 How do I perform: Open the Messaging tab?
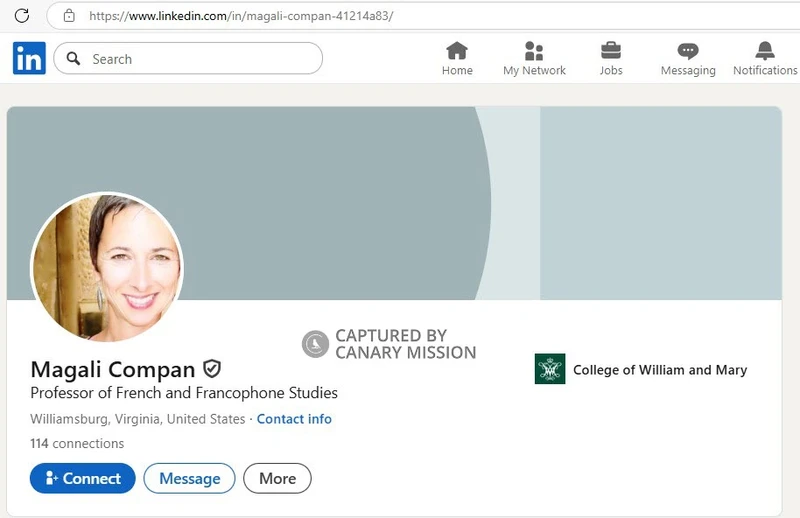(x=688, y=59)
